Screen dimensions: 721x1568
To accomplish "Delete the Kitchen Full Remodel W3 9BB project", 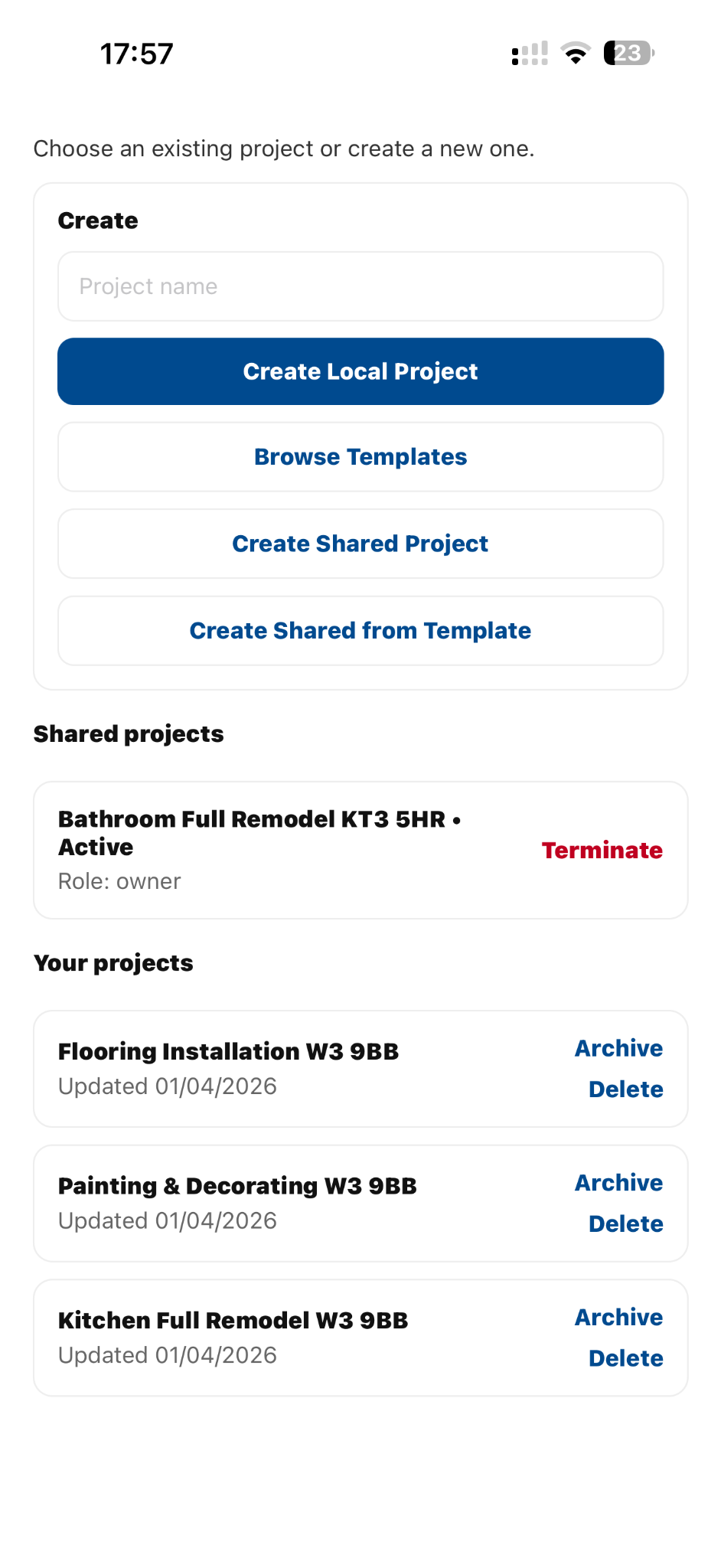I will pyautogui.click(x=625, y=1357).
